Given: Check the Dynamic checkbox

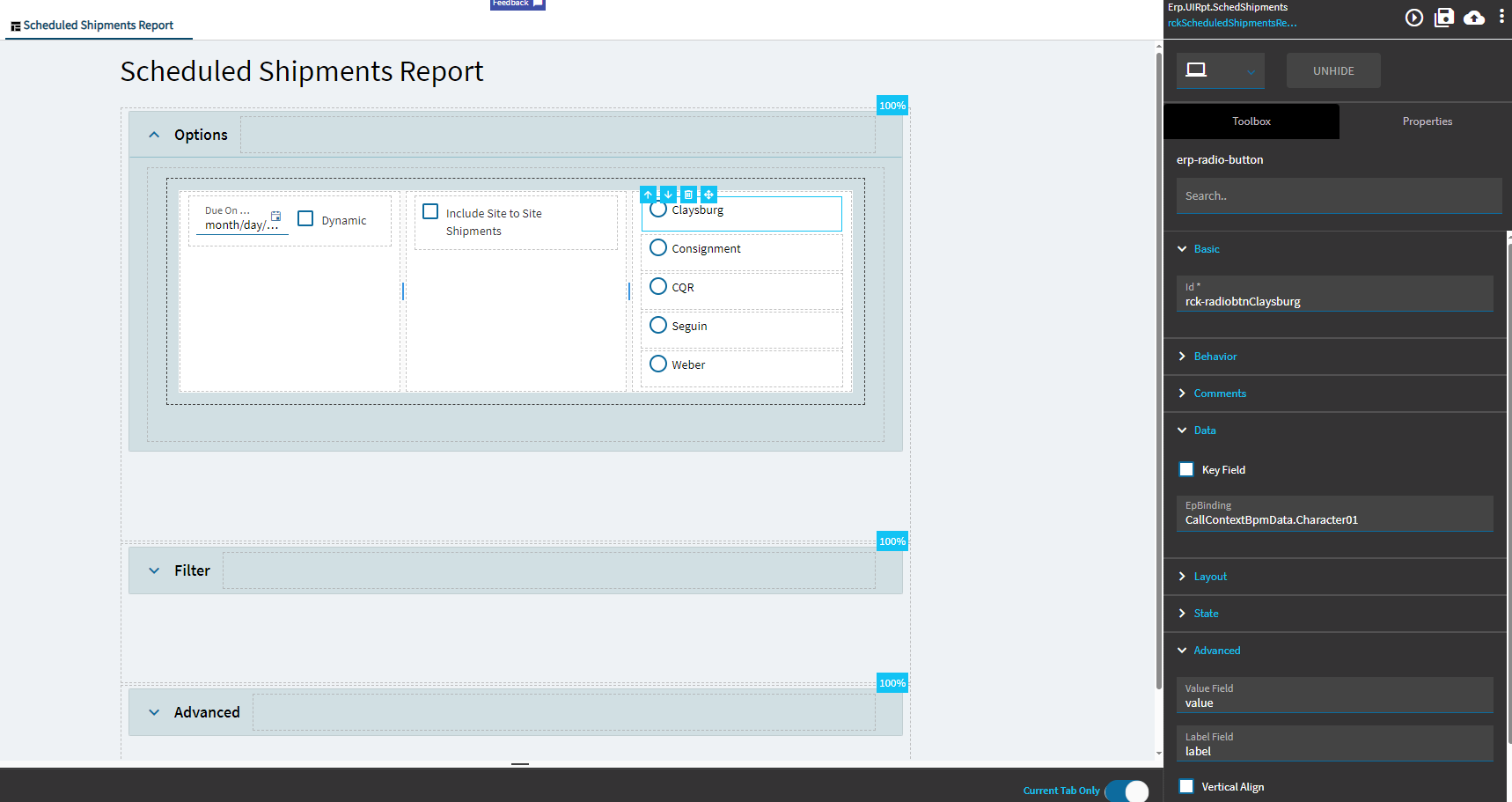Looking at the screenshot, I should [x=305, y=218].
